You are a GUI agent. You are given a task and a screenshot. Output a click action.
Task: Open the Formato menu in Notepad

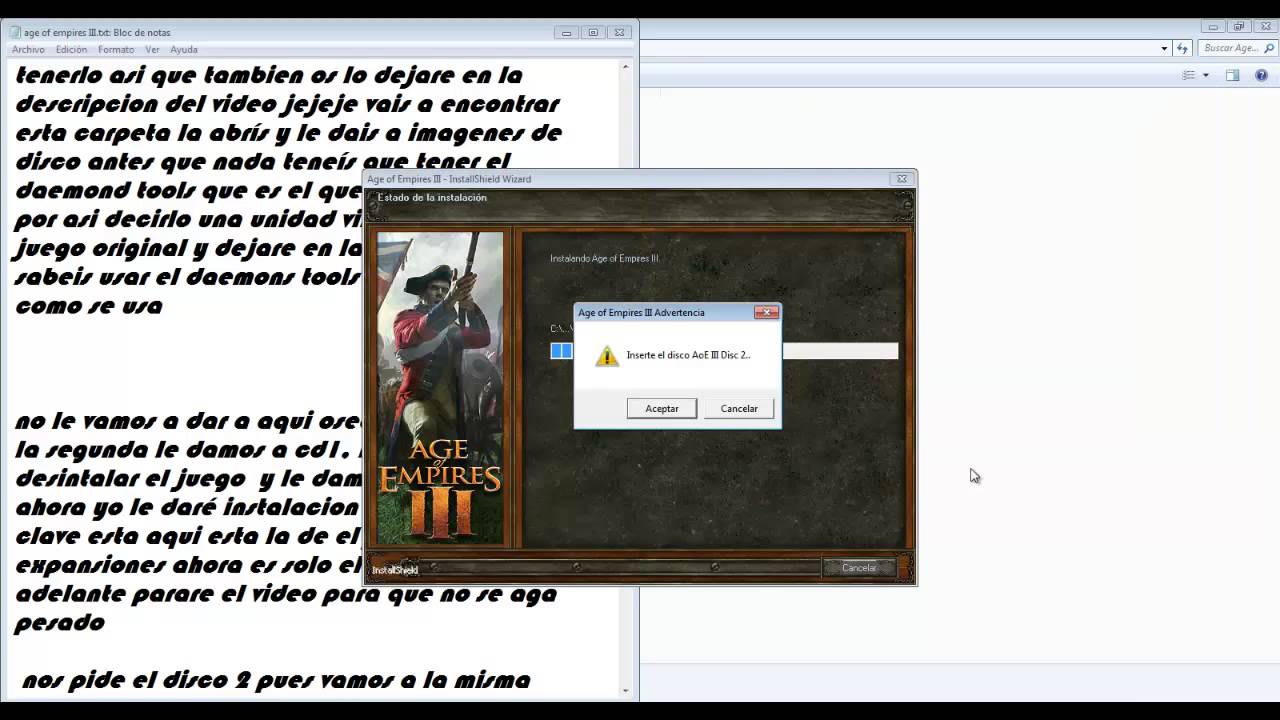coord(116,49)
